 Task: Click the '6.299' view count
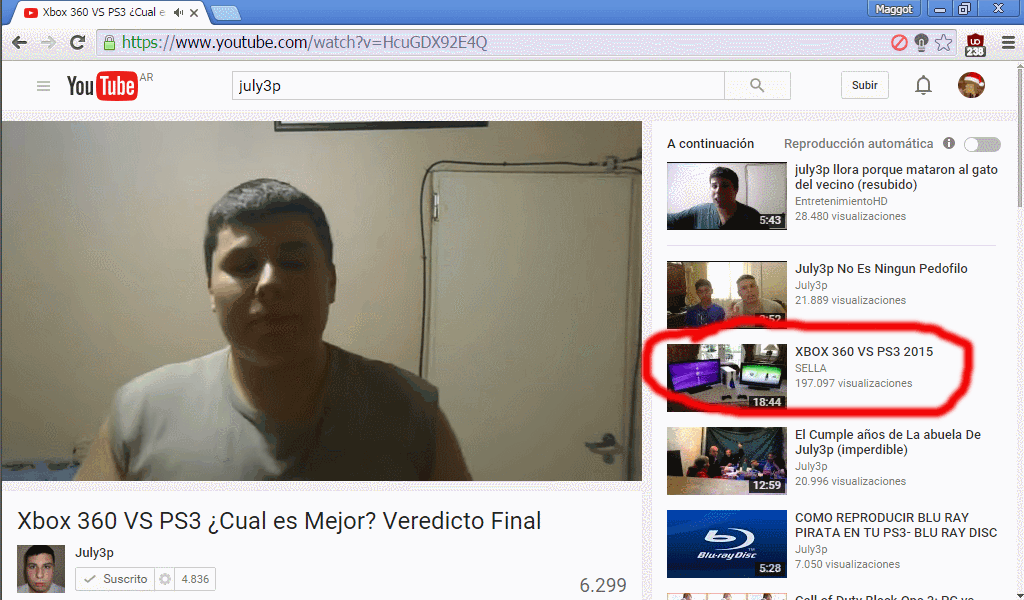(603, 585)
